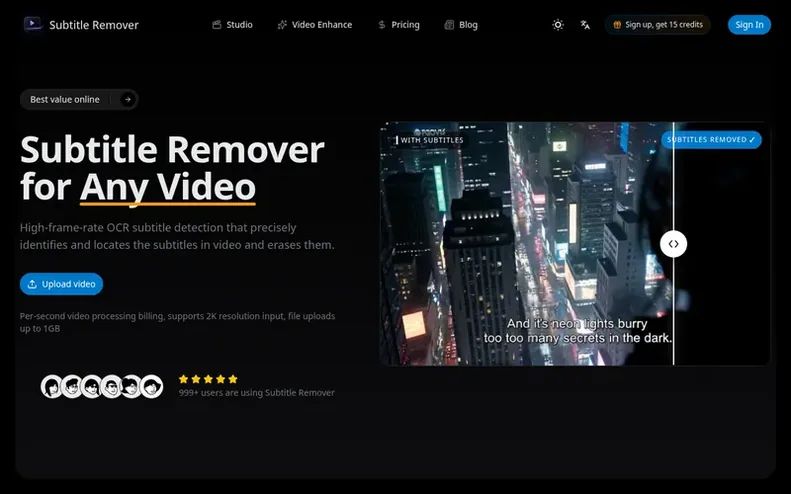
Task: Open the Blog menu item
Action: click(461, 25)
